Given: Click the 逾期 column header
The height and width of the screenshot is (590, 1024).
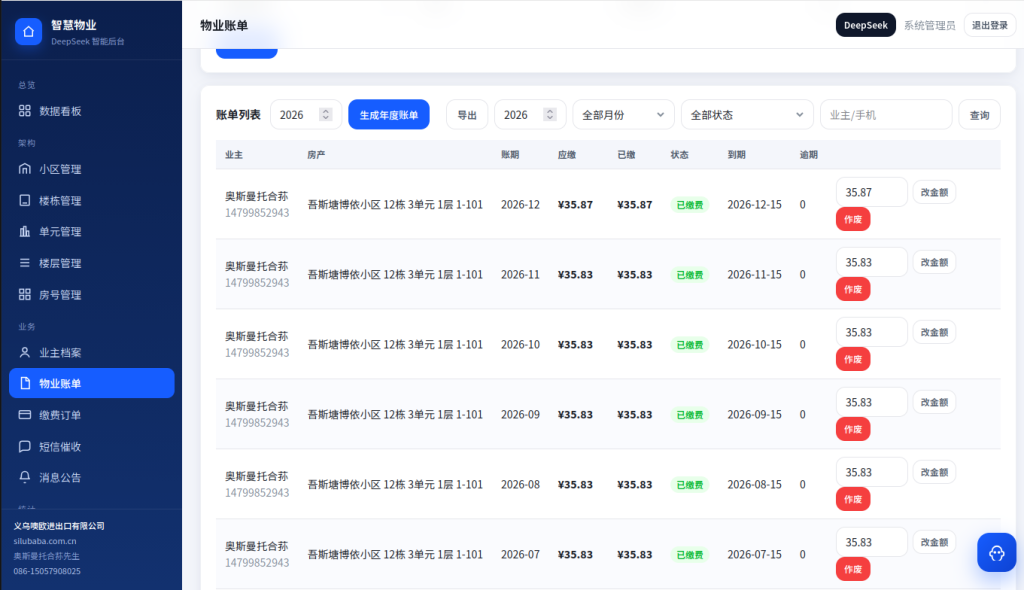Looking at the screenshot, I should [808, 154].
